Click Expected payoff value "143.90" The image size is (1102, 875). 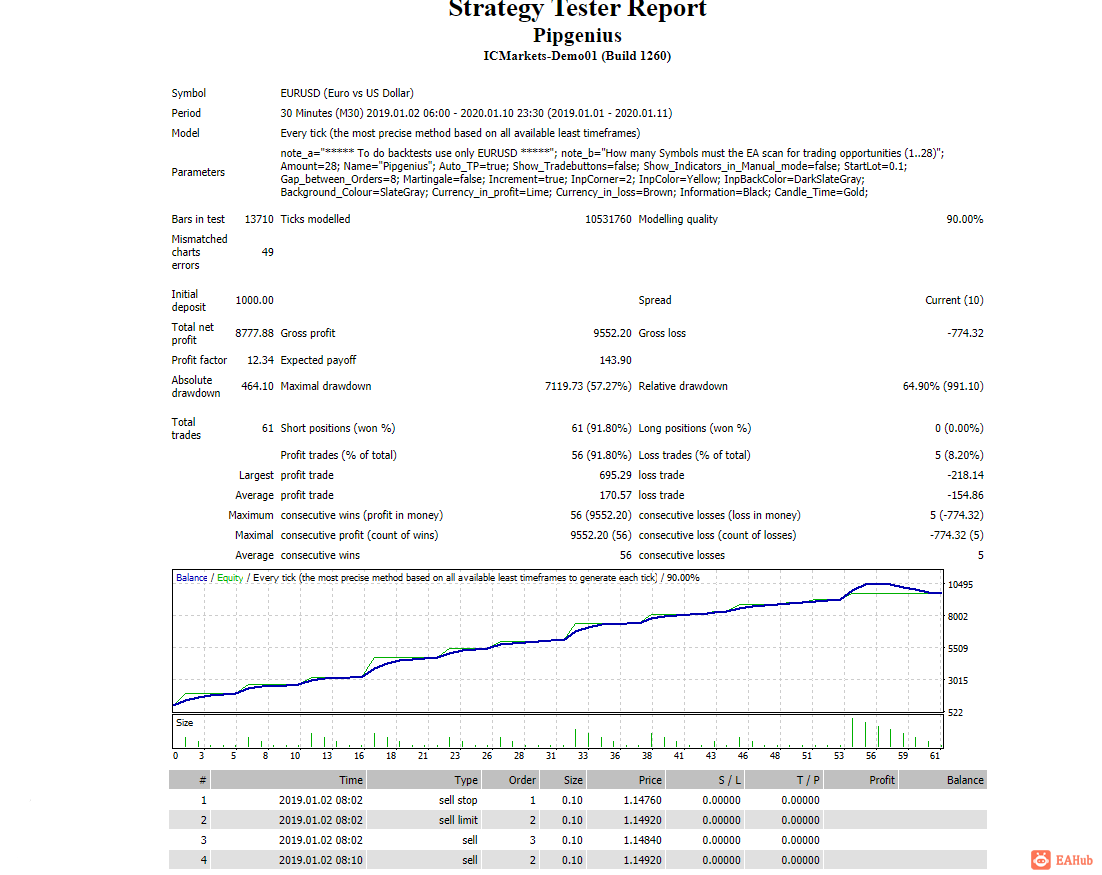click(x=615, y=360)
